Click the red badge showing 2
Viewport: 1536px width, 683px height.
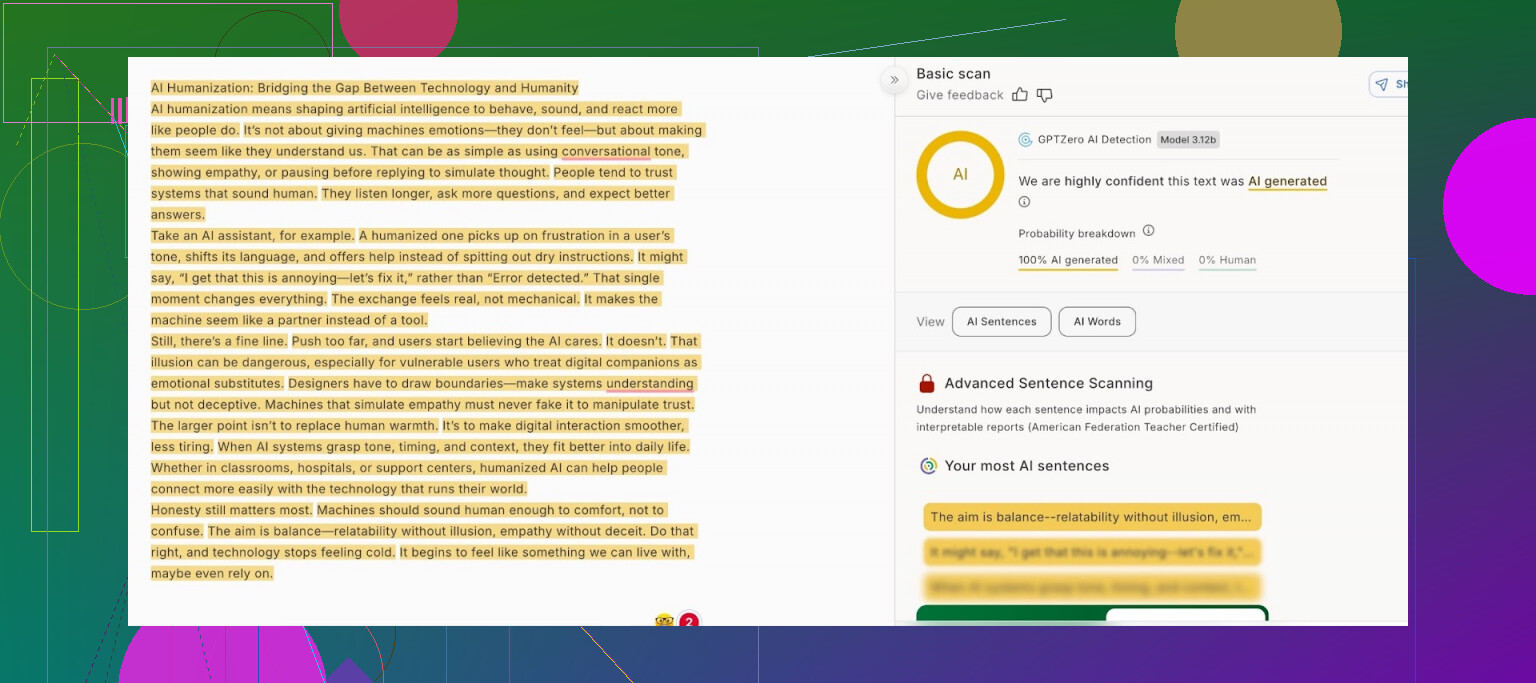pos(688,622)
